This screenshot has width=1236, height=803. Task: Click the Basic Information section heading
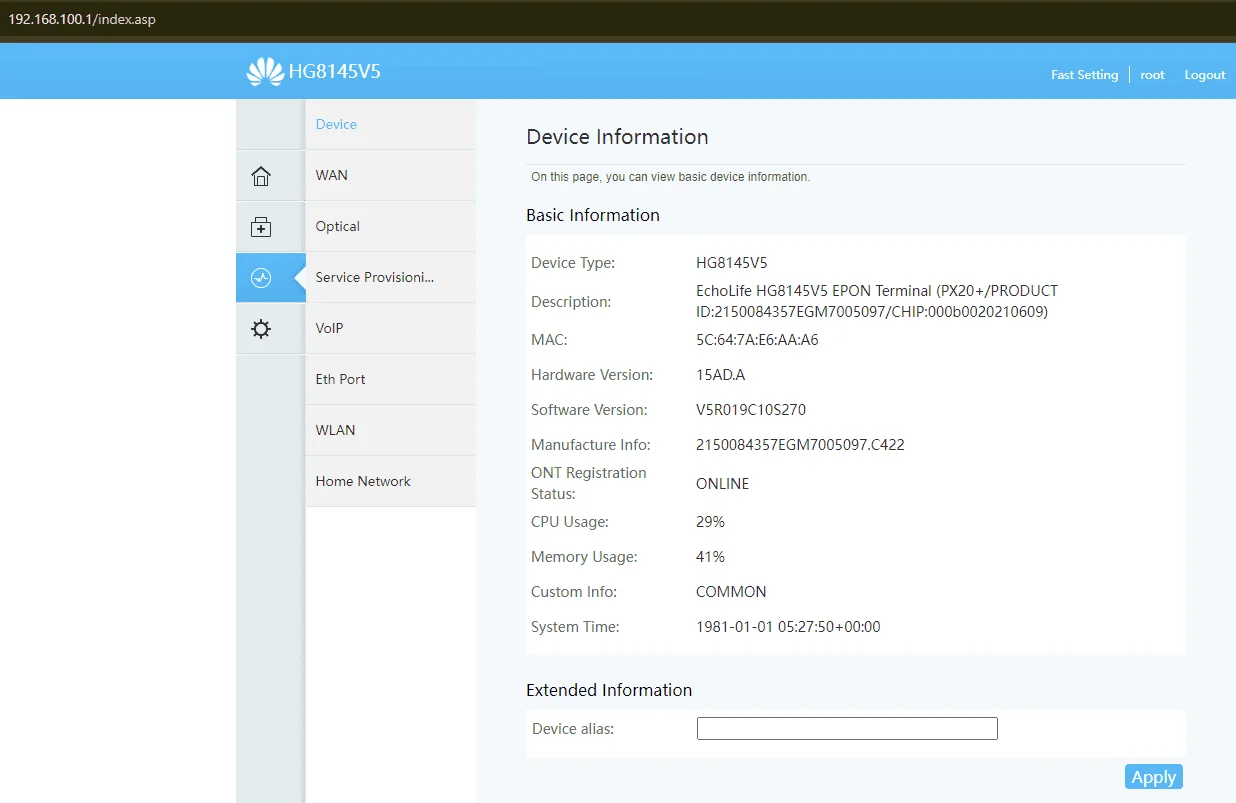point(593,215)
